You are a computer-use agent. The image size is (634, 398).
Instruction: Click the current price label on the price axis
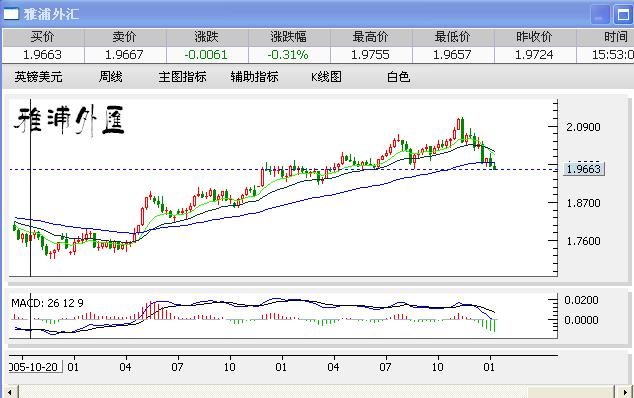584,169
